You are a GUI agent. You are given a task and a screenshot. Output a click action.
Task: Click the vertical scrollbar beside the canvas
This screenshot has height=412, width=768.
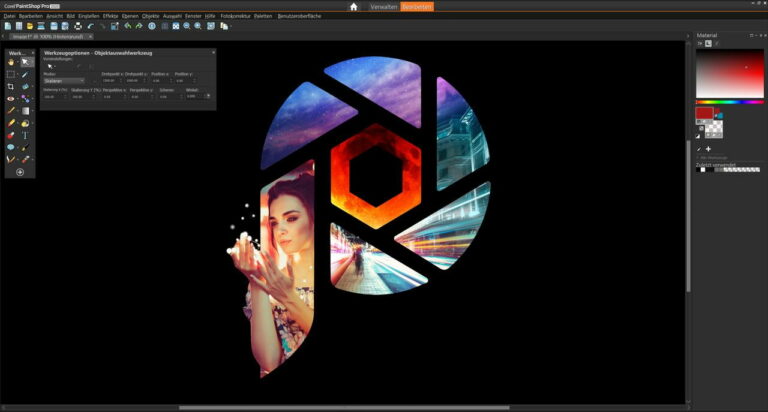tap(688, 216)
